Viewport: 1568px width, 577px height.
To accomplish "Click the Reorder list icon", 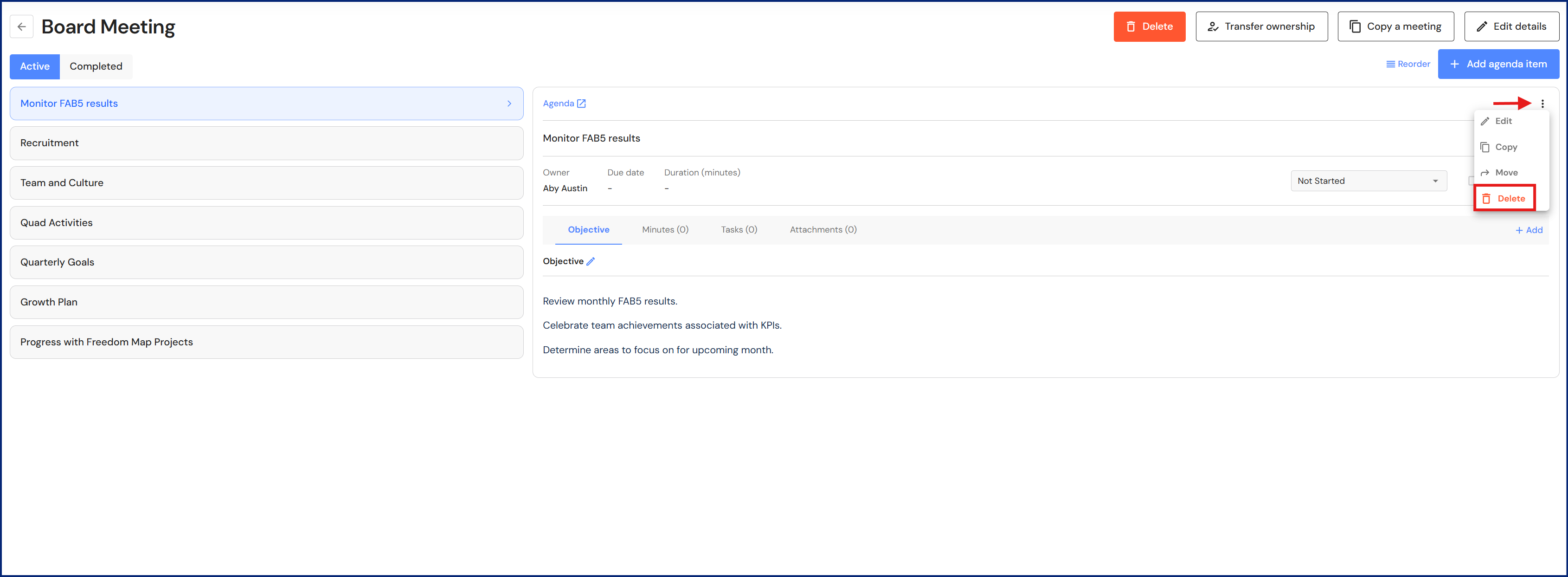I will tap(1390, 64).
